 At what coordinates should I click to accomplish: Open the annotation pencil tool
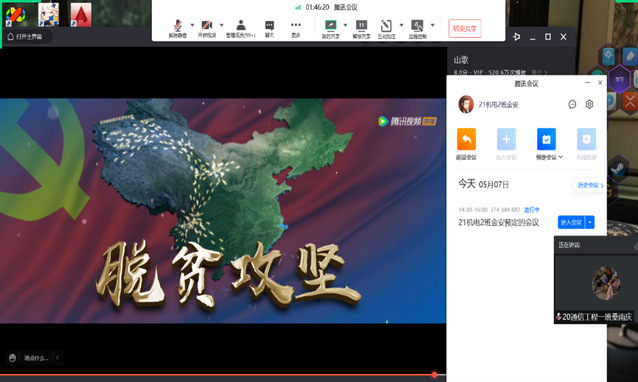tap(386, 28)
